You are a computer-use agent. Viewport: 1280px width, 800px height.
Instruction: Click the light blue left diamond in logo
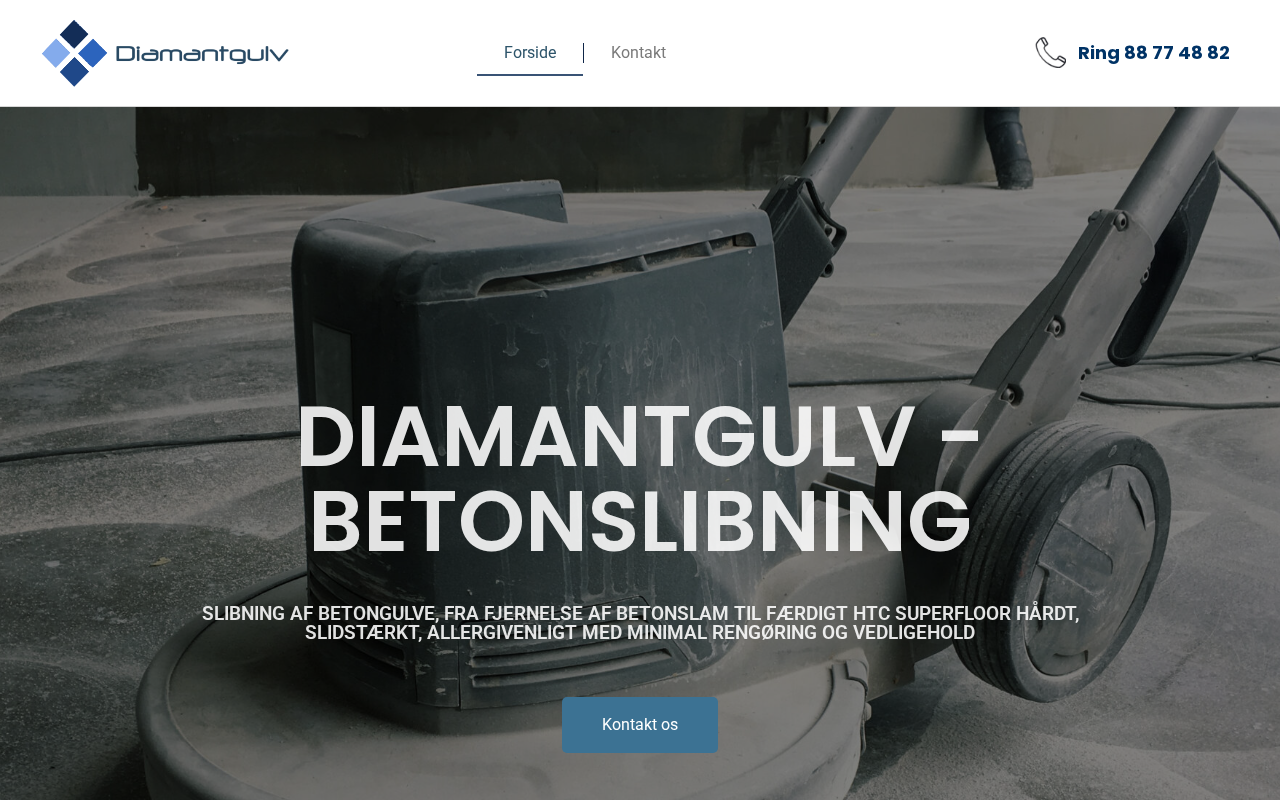click(56, 53)
